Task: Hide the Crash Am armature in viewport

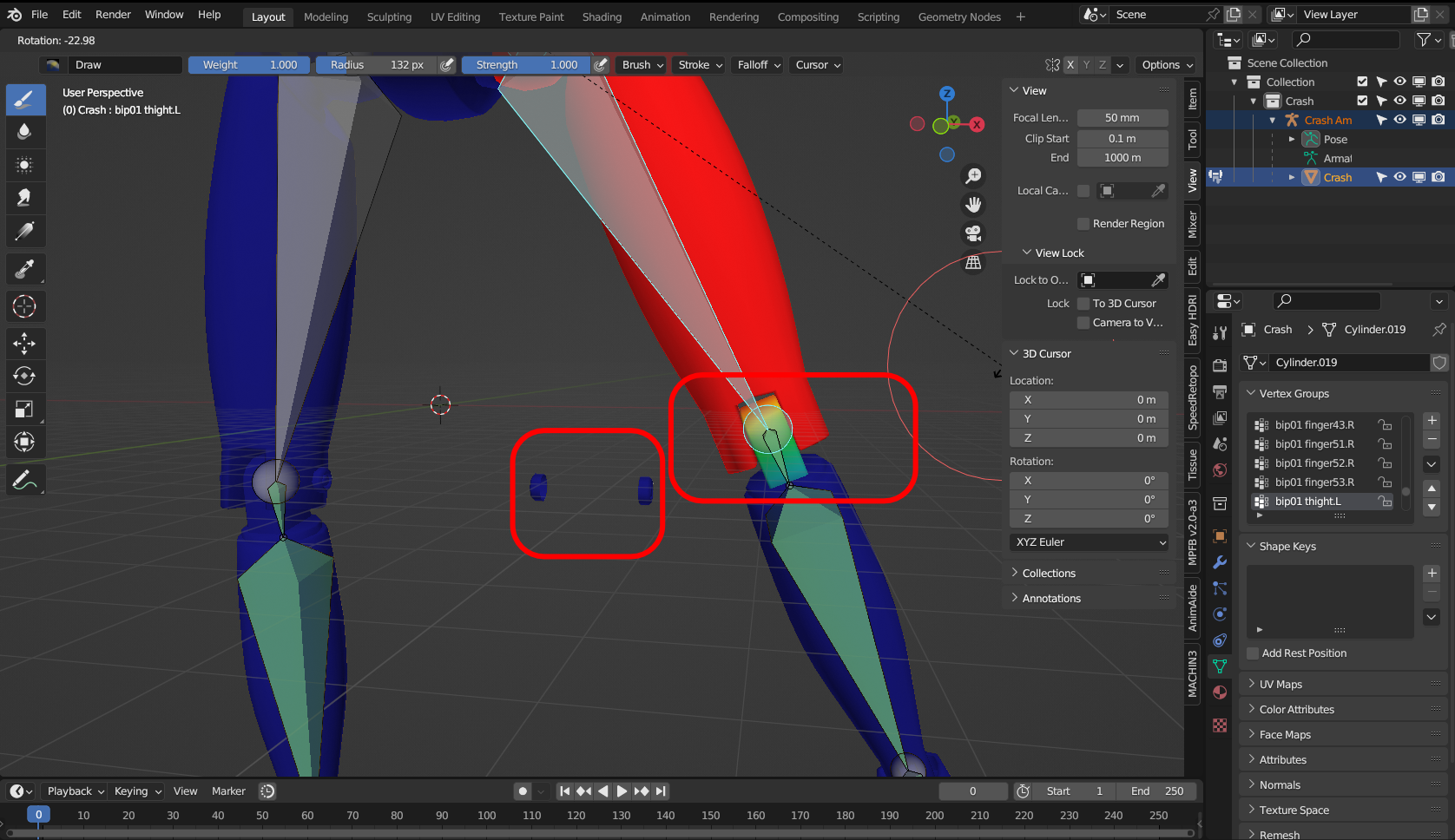Action: [x=1400, y=121]
